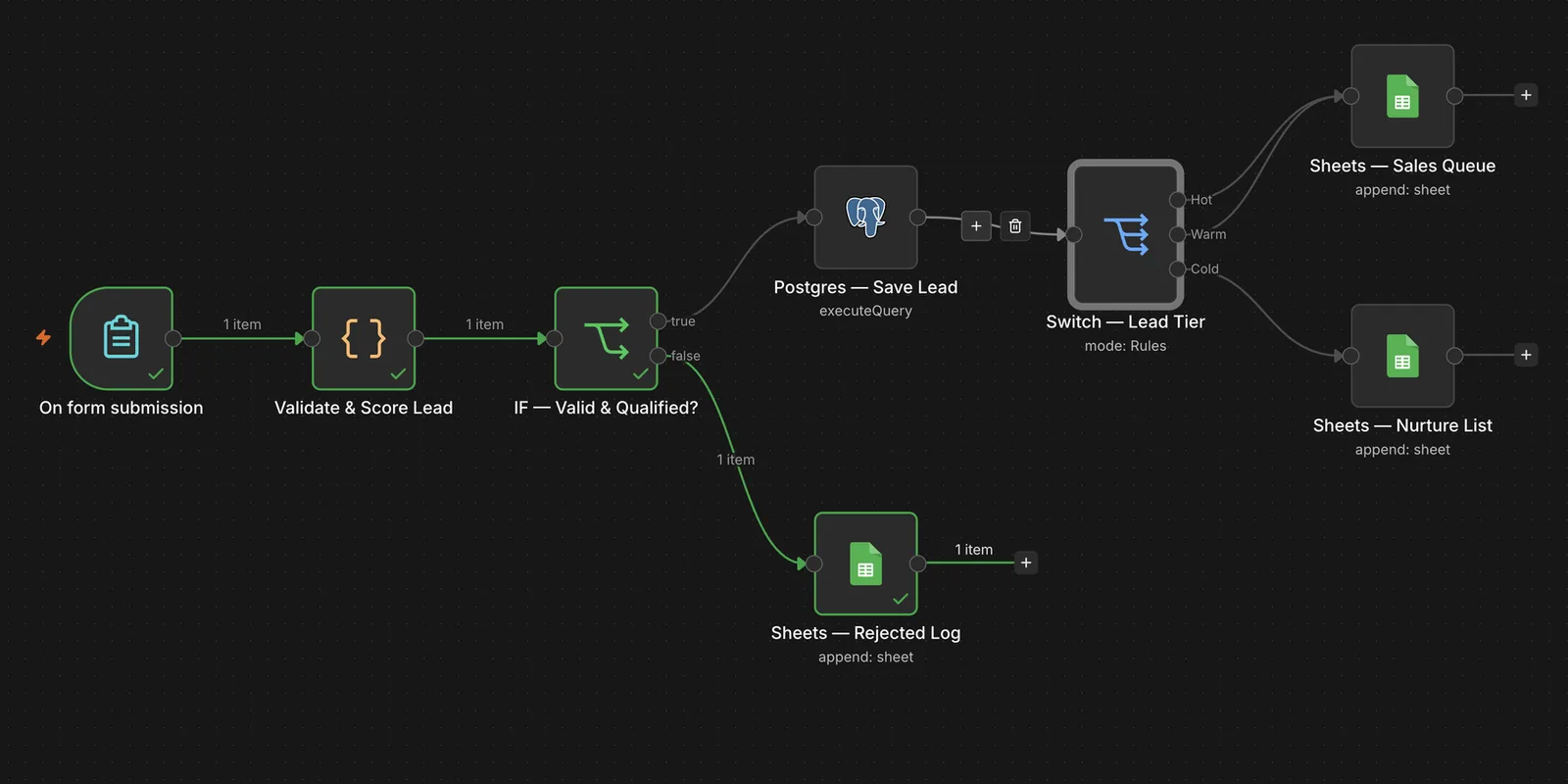1568x784 pixels.
Task: Select the On form submission trigger node
Action: [x=122, y=338]
